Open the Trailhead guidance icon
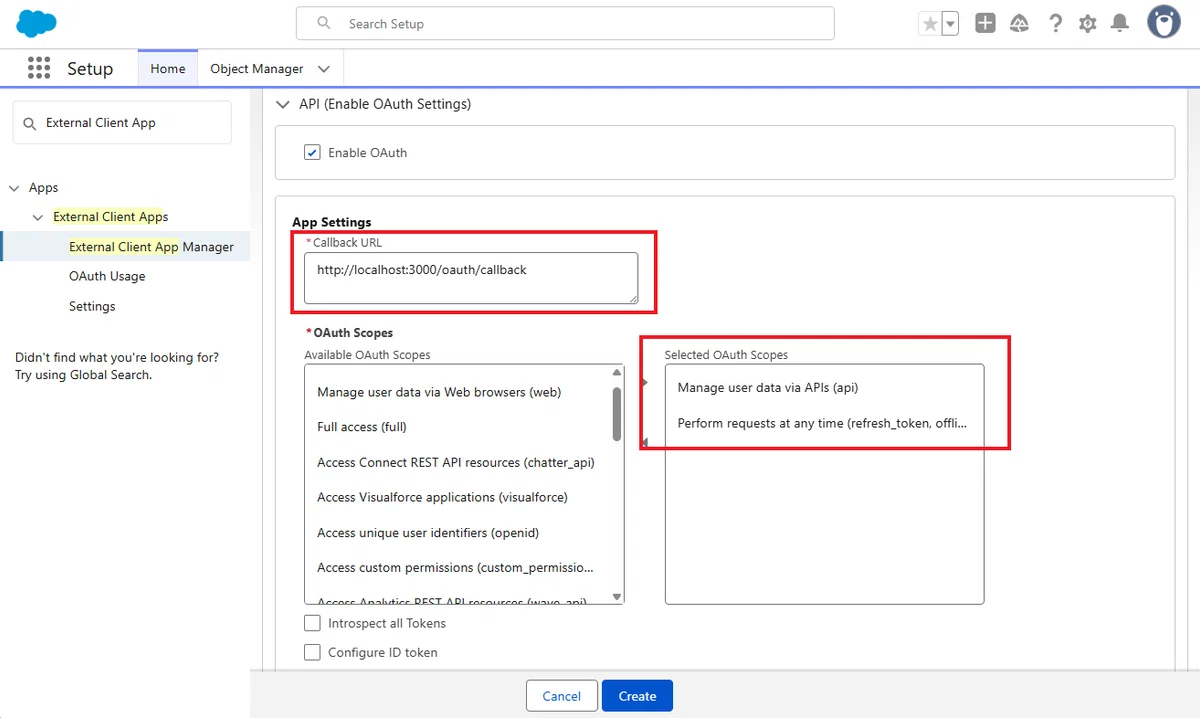Image resolution: width=1200 pixels, height=718 pixels. click(x=1020, y=23)
